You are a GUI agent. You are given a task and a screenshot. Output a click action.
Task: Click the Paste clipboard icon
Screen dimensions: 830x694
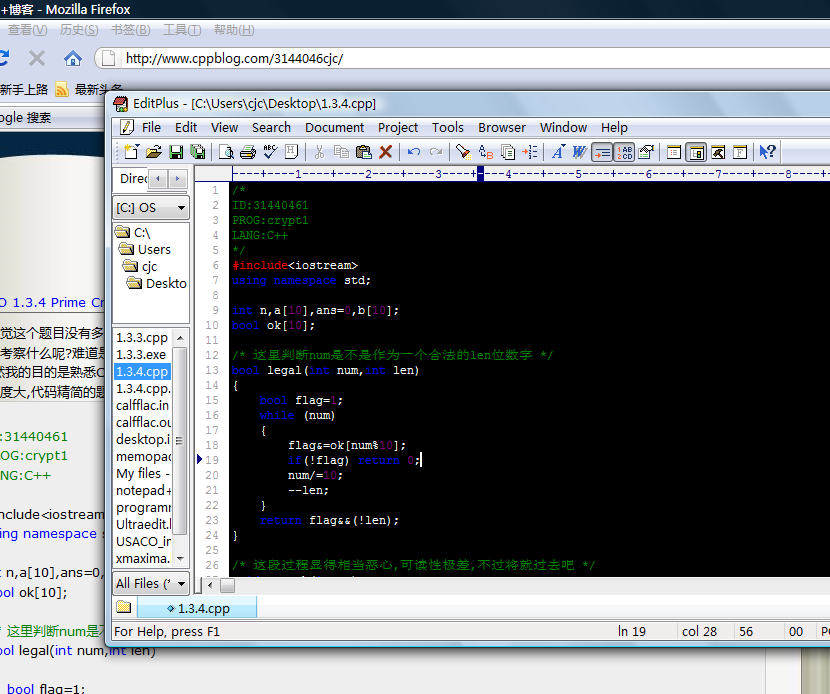[363, 152]
